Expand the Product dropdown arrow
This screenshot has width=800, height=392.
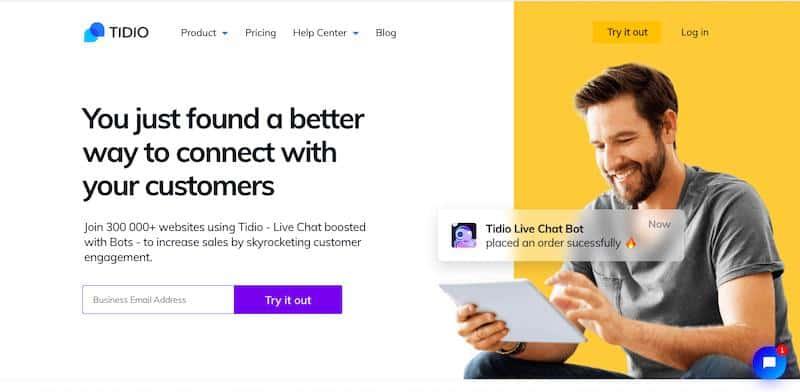[225, 34]
